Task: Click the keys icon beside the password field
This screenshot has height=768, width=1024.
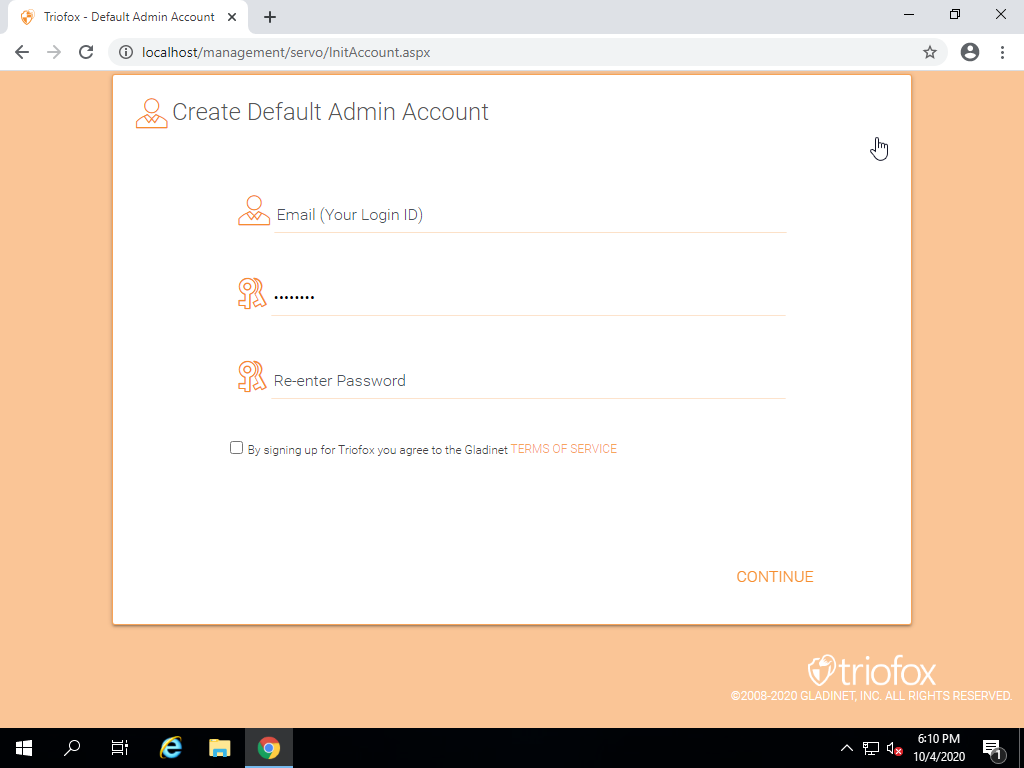Action: pyautogui.click(x=252, y=294)
